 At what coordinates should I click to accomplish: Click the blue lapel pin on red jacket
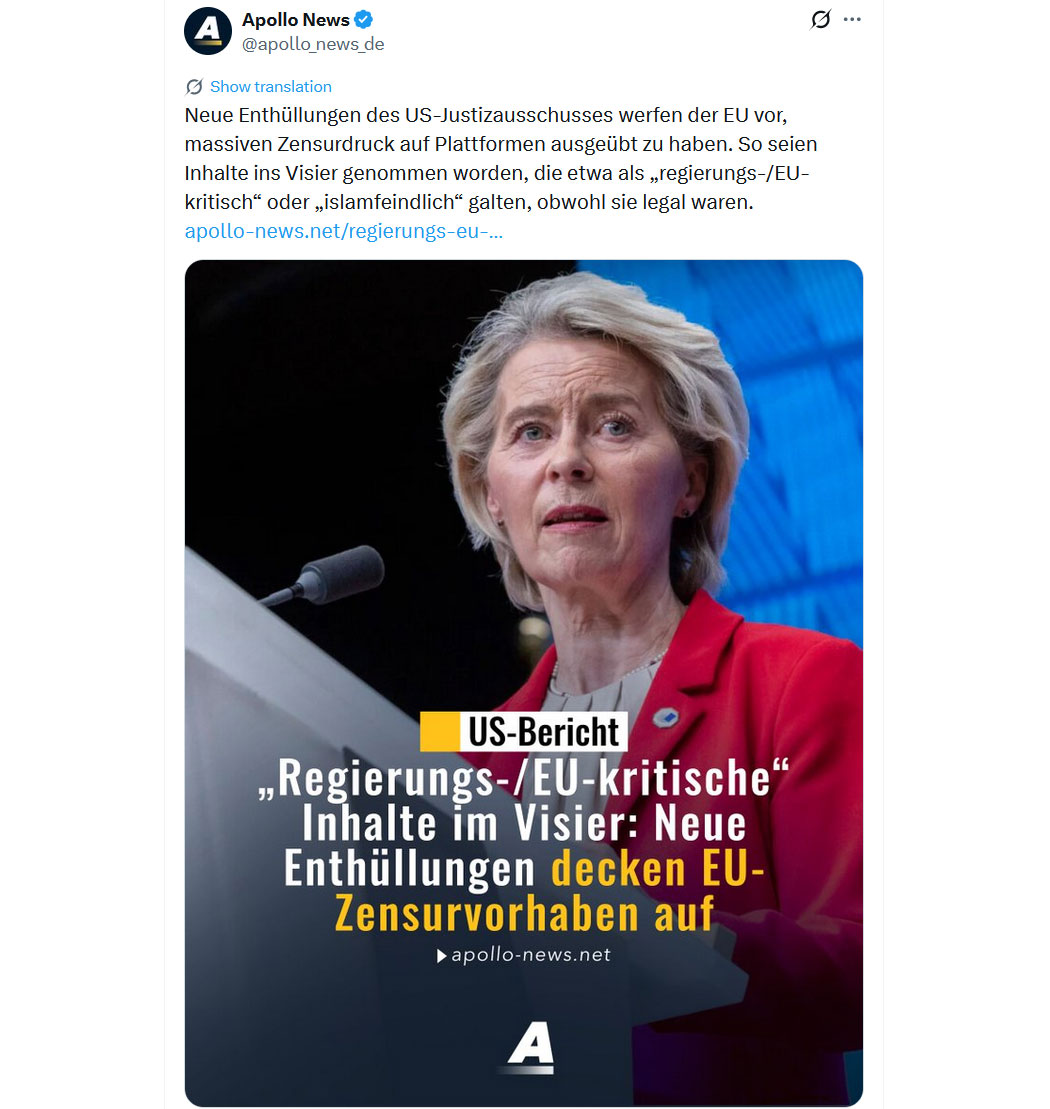tap(665, 719)
